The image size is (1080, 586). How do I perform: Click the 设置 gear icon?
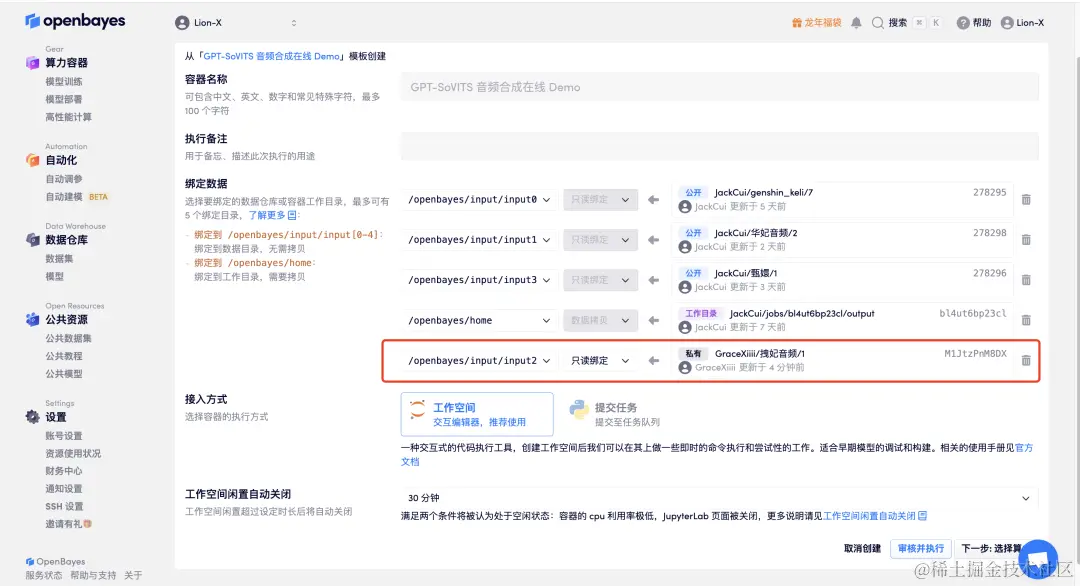32,417
